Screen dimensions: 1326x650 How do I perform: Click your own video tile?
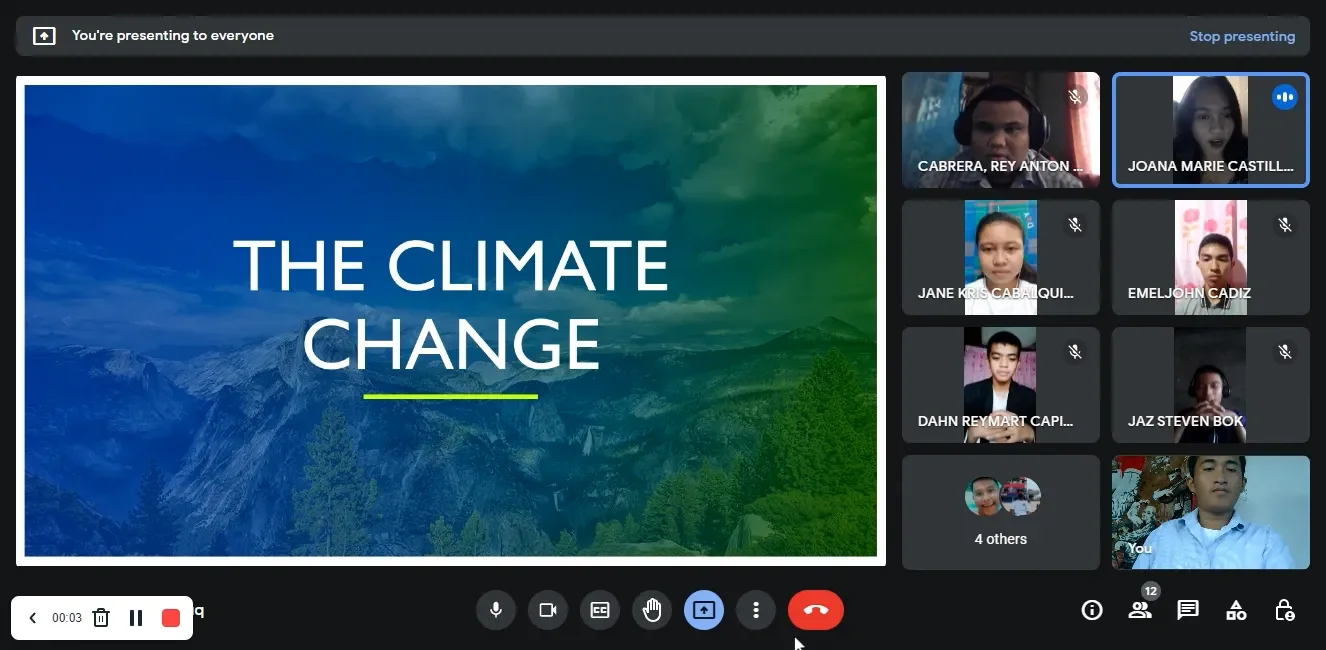1211,513
